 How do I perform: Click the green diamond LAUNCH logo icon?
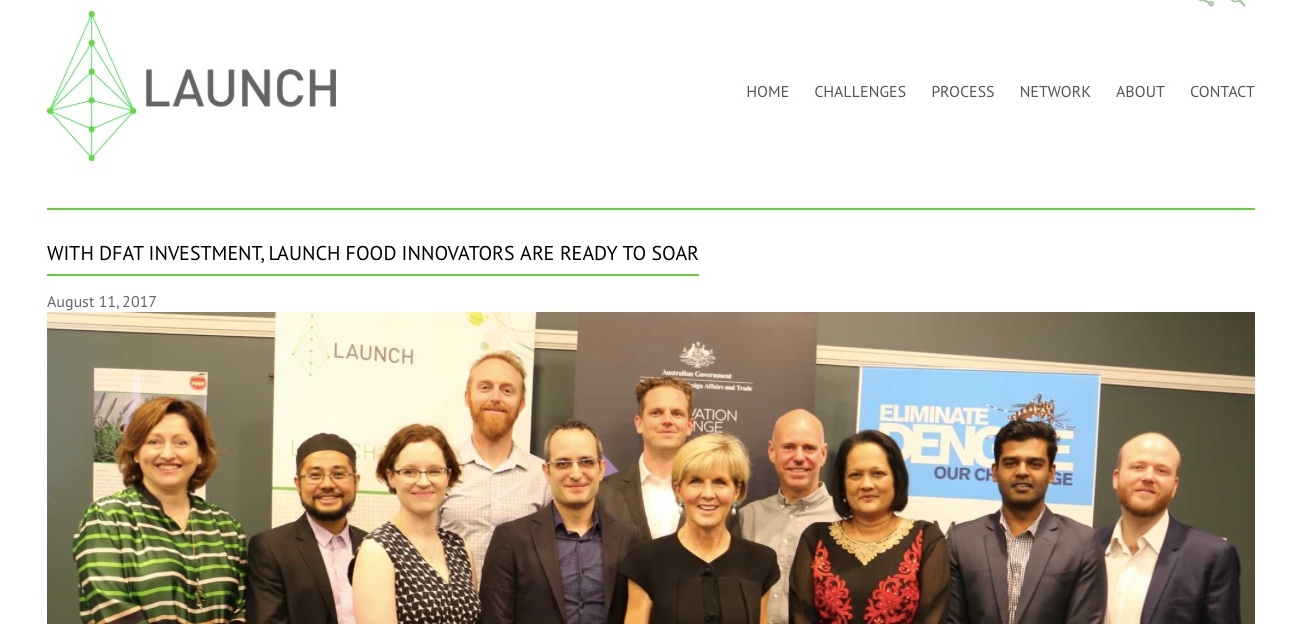pyautogui.click(x=91, y=86)
